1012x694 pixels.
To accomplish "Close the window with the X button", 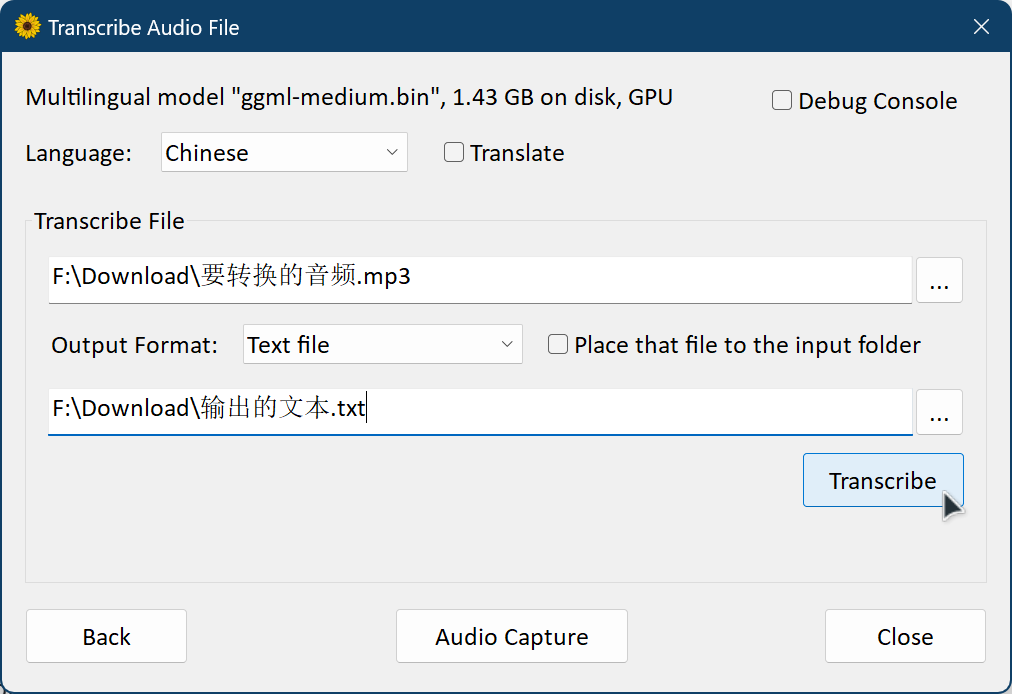I will (x=981, y=27).
